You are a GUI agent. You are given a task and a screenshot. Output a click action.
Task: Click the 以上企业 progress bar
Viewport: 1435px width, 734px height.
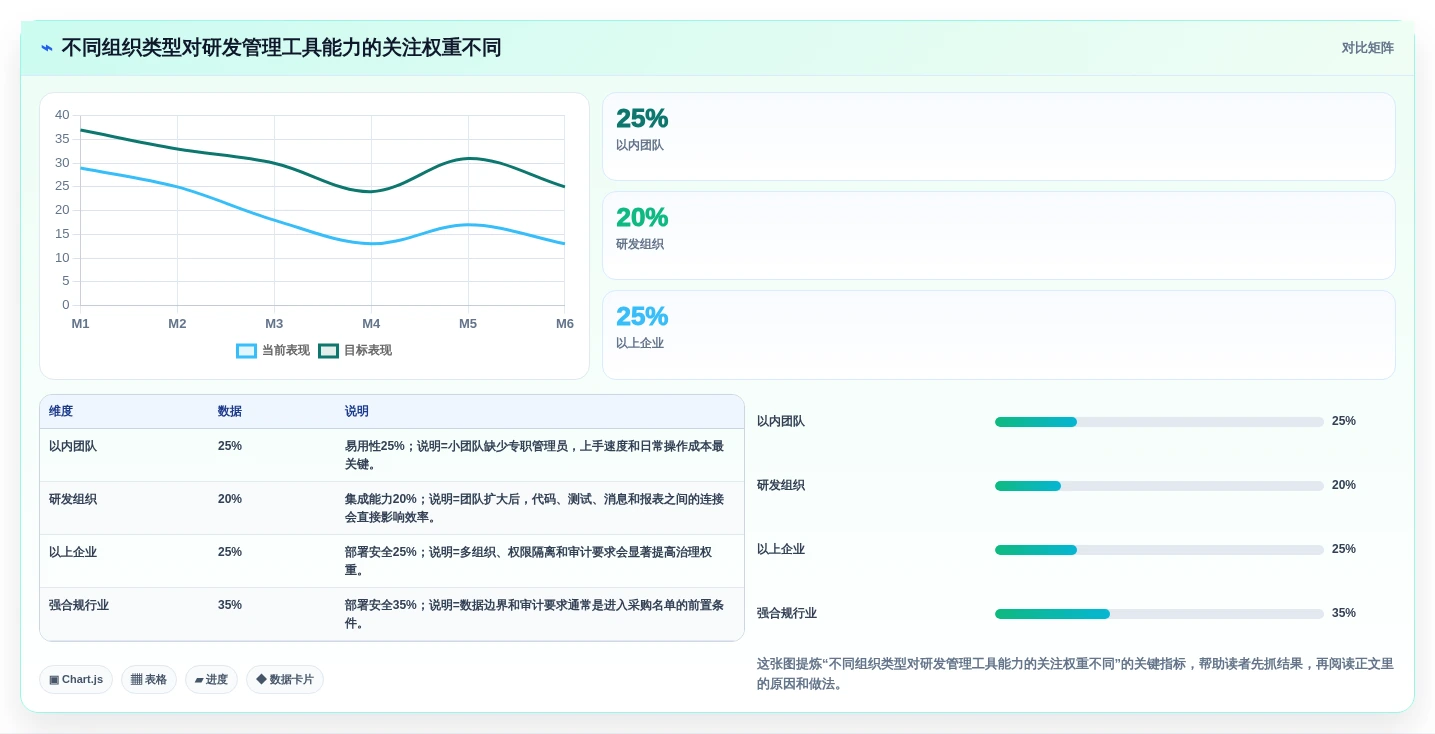tap(1159, 550)
